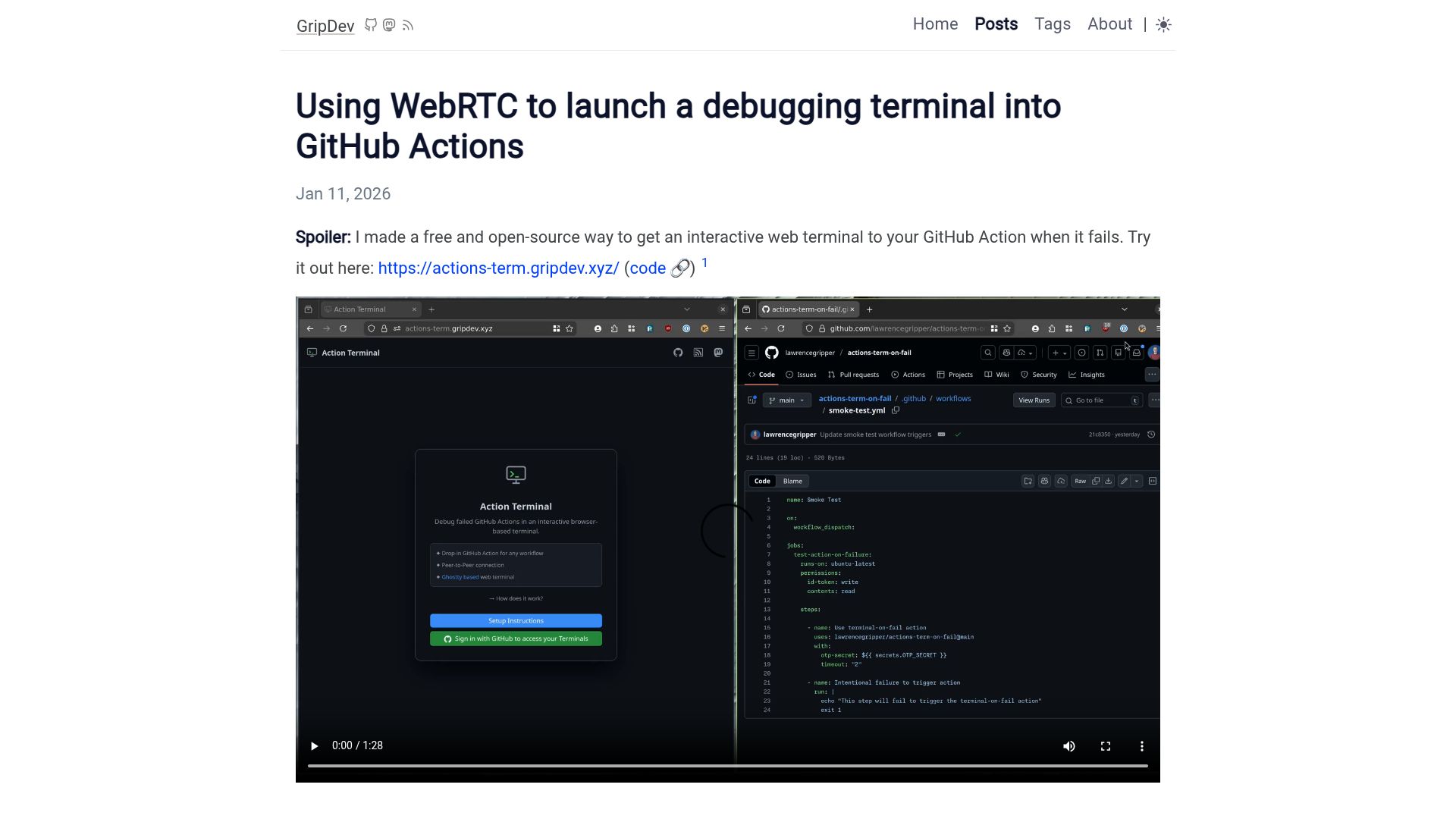
Task: Click the '0:00 / 1:28' video time display
Action: coord(357,745)
